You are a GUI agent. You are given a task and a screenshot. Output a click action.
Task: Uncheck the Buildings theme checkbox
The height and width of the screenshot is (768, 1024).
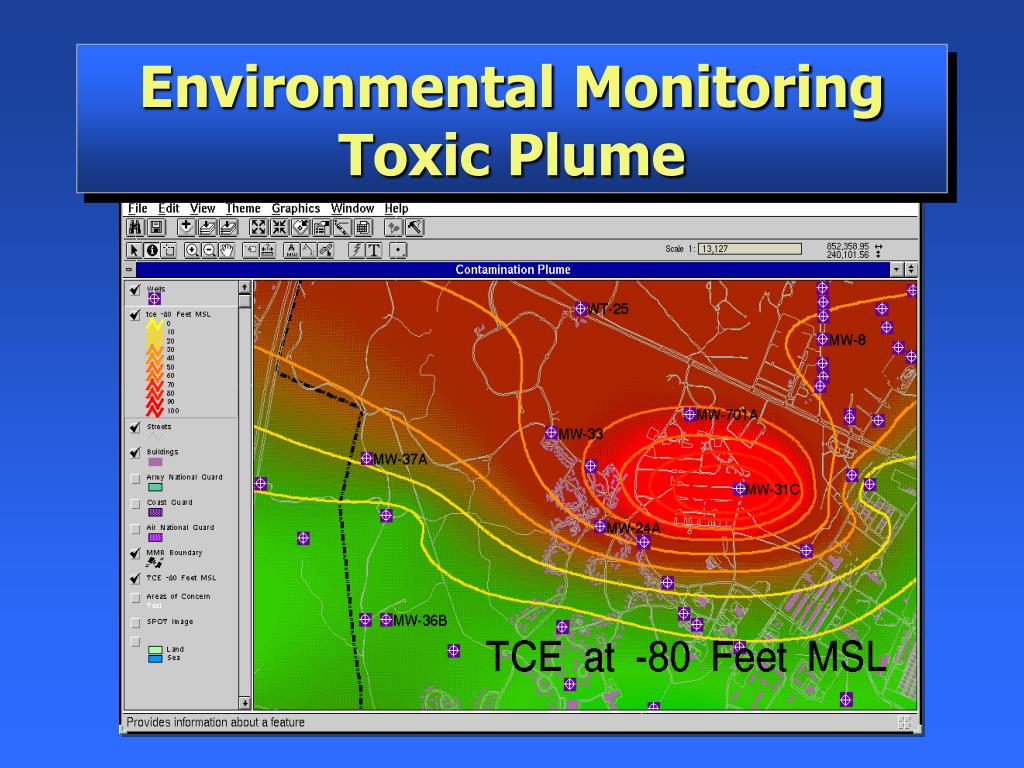tap(135, 452)
